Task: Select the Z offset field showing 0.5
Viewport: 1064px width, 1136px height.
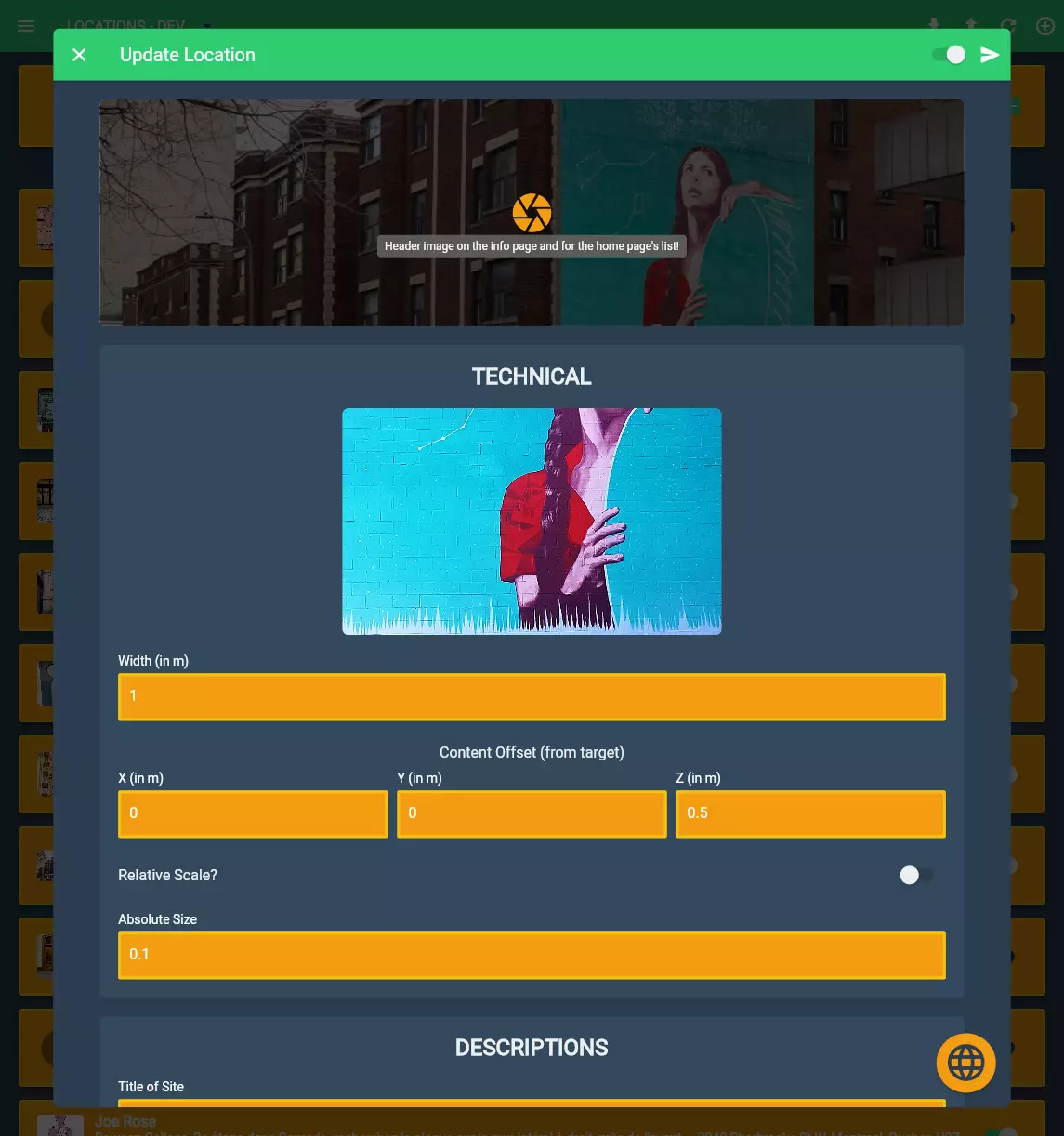Action: 810,813
